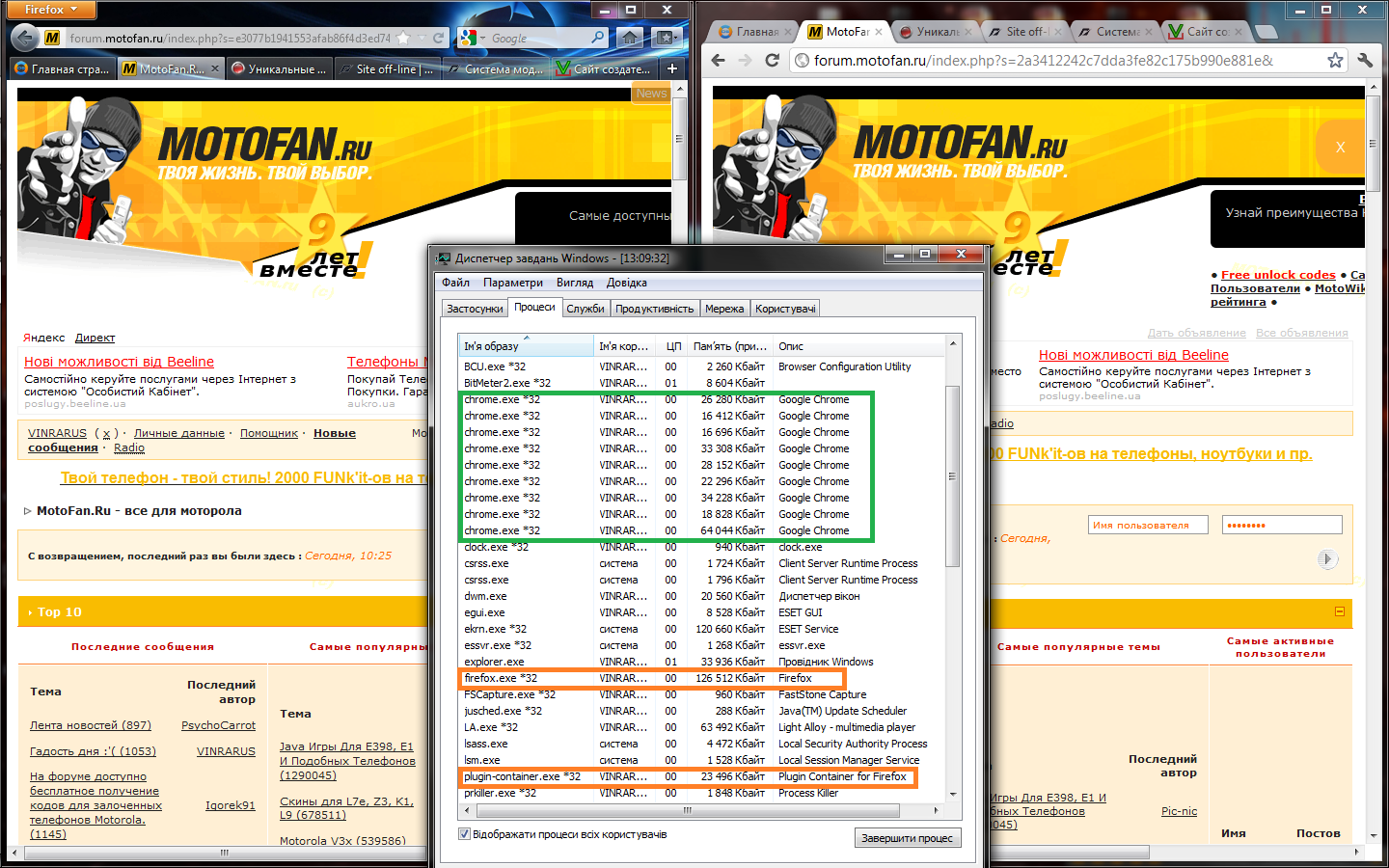Sort processes by Ім'я образу column
The height and width of the screenshot is (868, 1389).
(526, 346)
